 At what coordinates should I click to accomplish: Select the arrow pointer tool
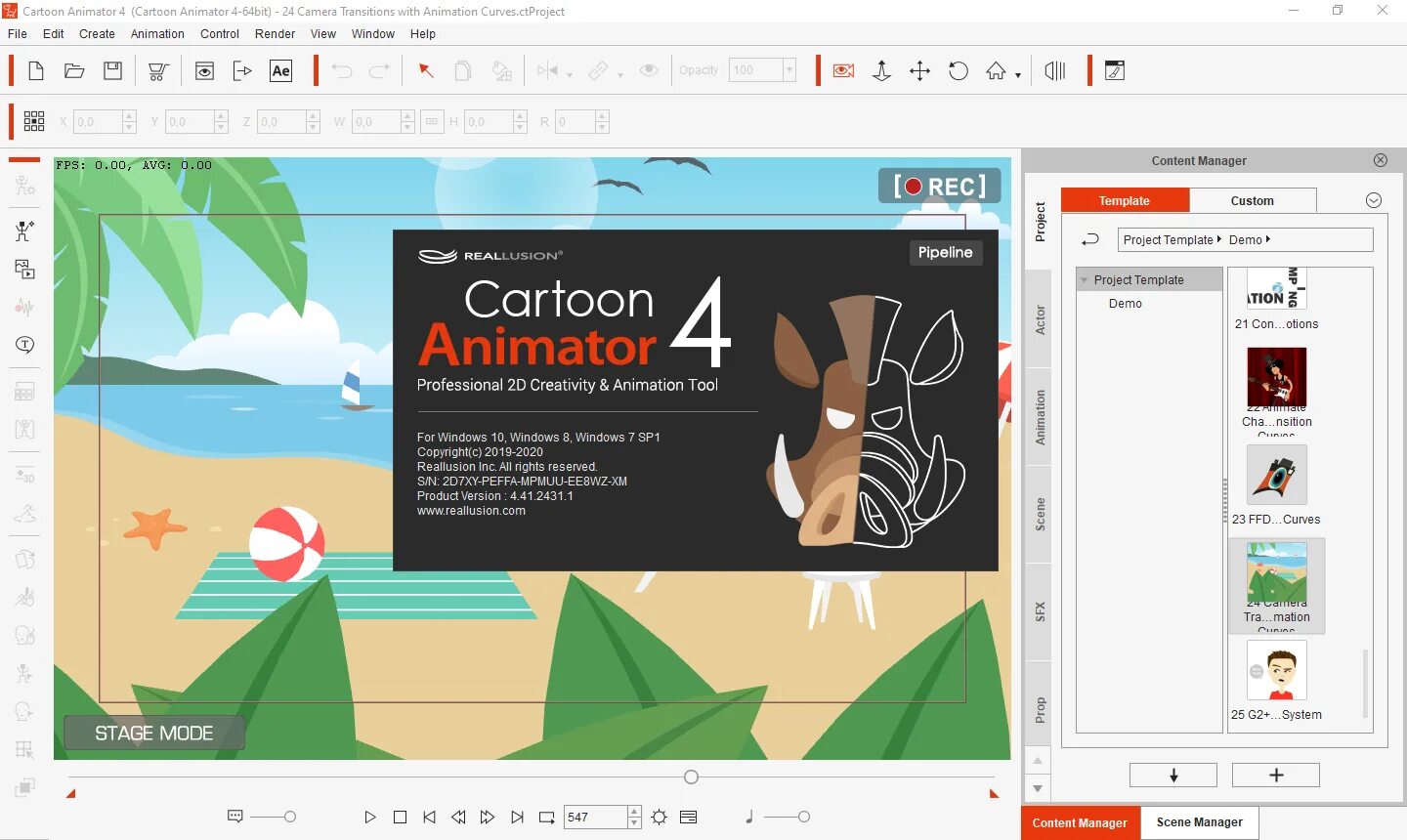coord(426,70)
